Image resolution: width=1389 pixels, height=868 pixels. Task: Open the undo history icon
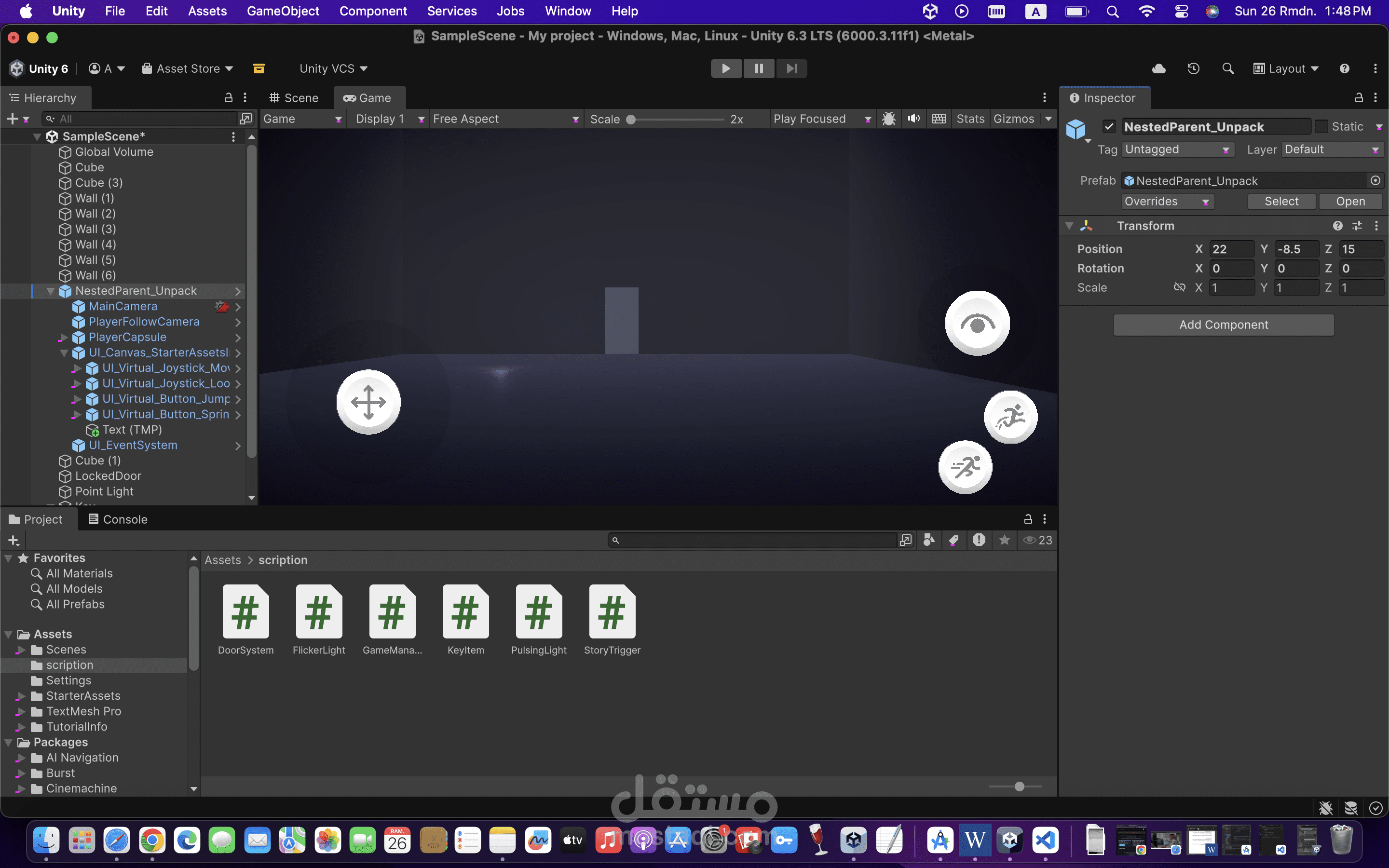click(x=1193, y=69)
